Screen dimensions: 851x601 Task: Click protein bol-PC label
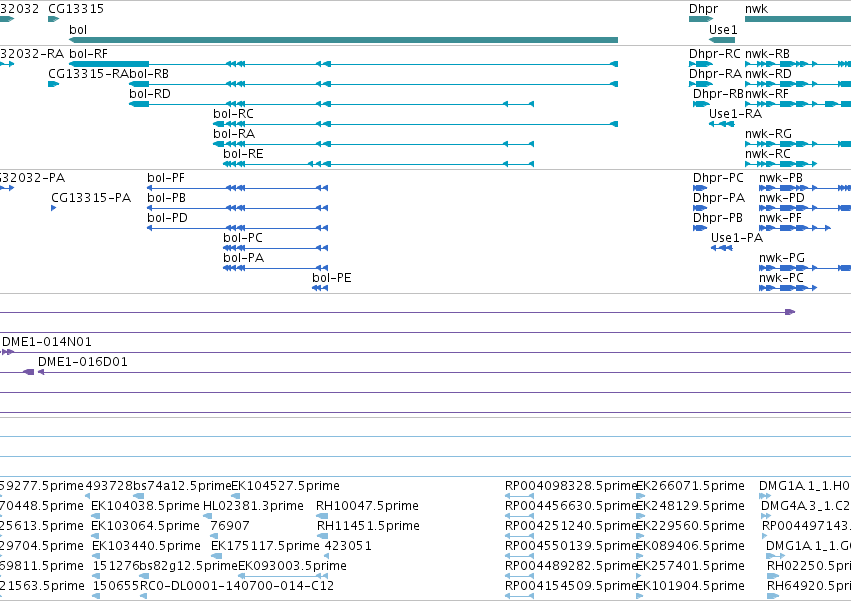tap(243, 238)
